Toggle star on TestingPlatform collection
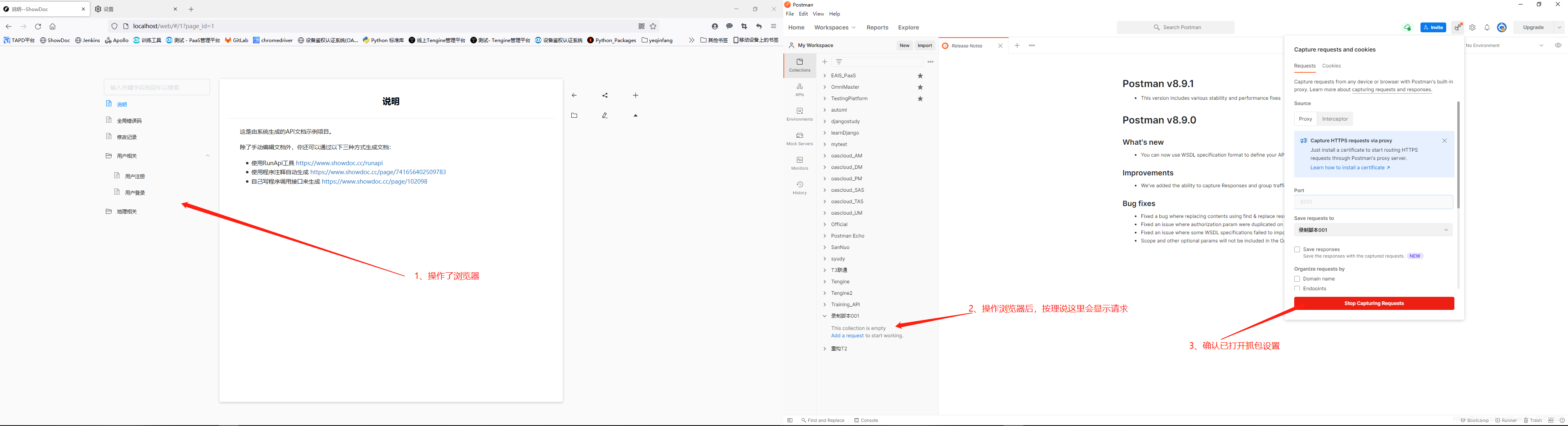This screenshot has height=426, width=1568. click(920, 99)
